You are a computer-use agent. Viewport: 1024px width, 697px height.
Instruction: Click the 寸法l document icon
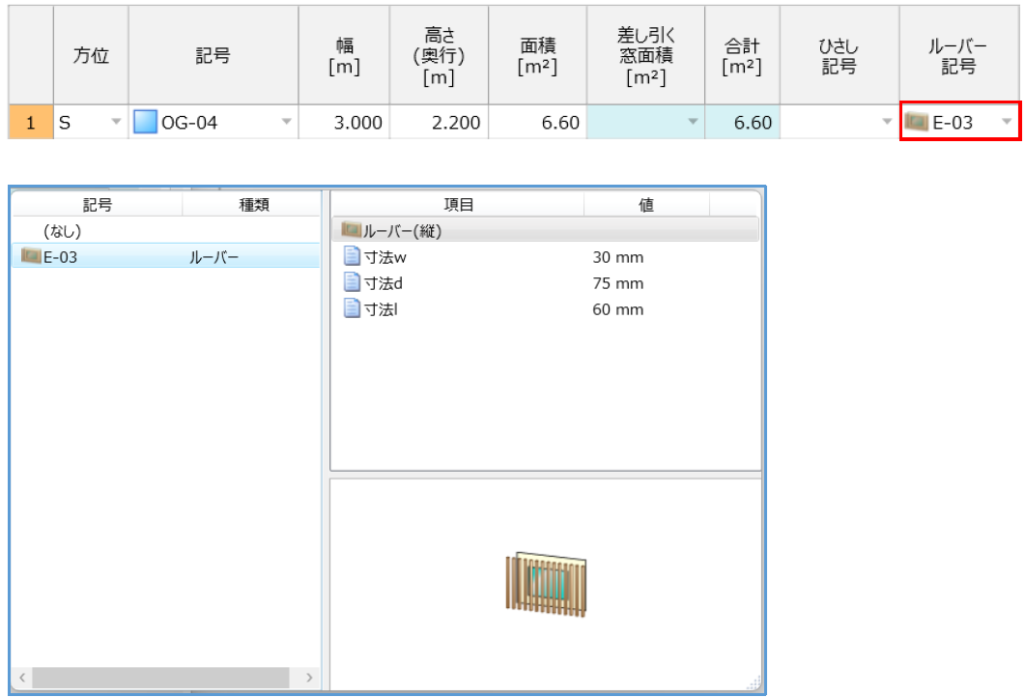pyautogui.click(x=351, y=309)
